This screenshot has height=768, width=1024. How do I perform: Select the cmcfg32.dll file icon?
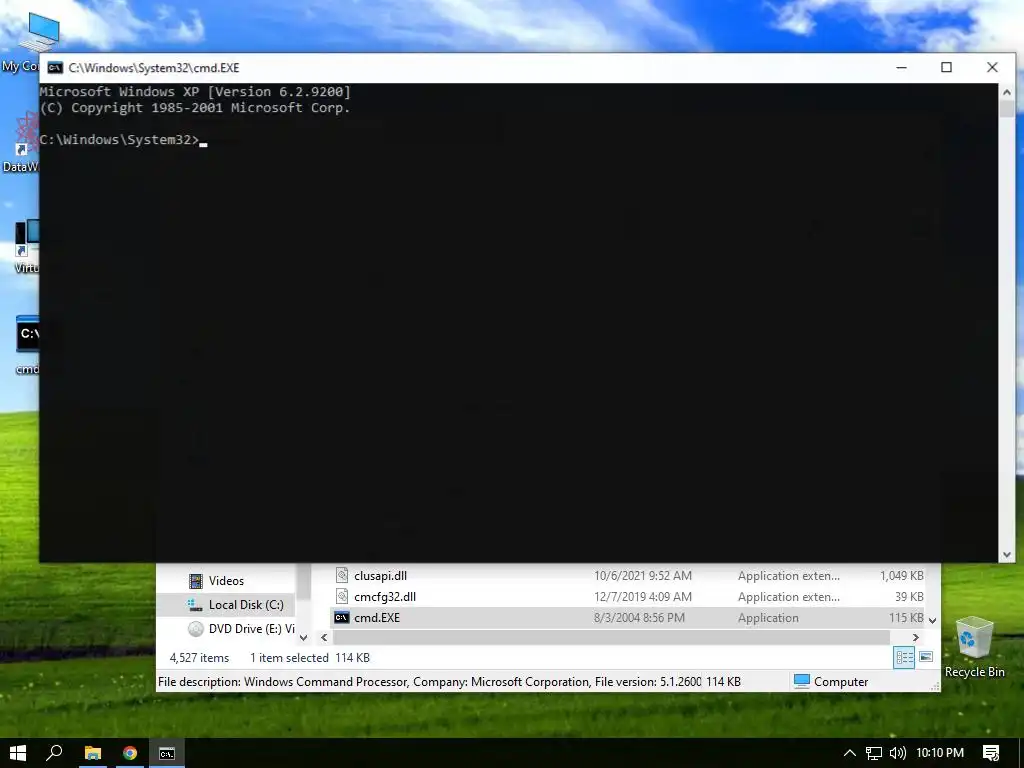[x=342, y=596]
